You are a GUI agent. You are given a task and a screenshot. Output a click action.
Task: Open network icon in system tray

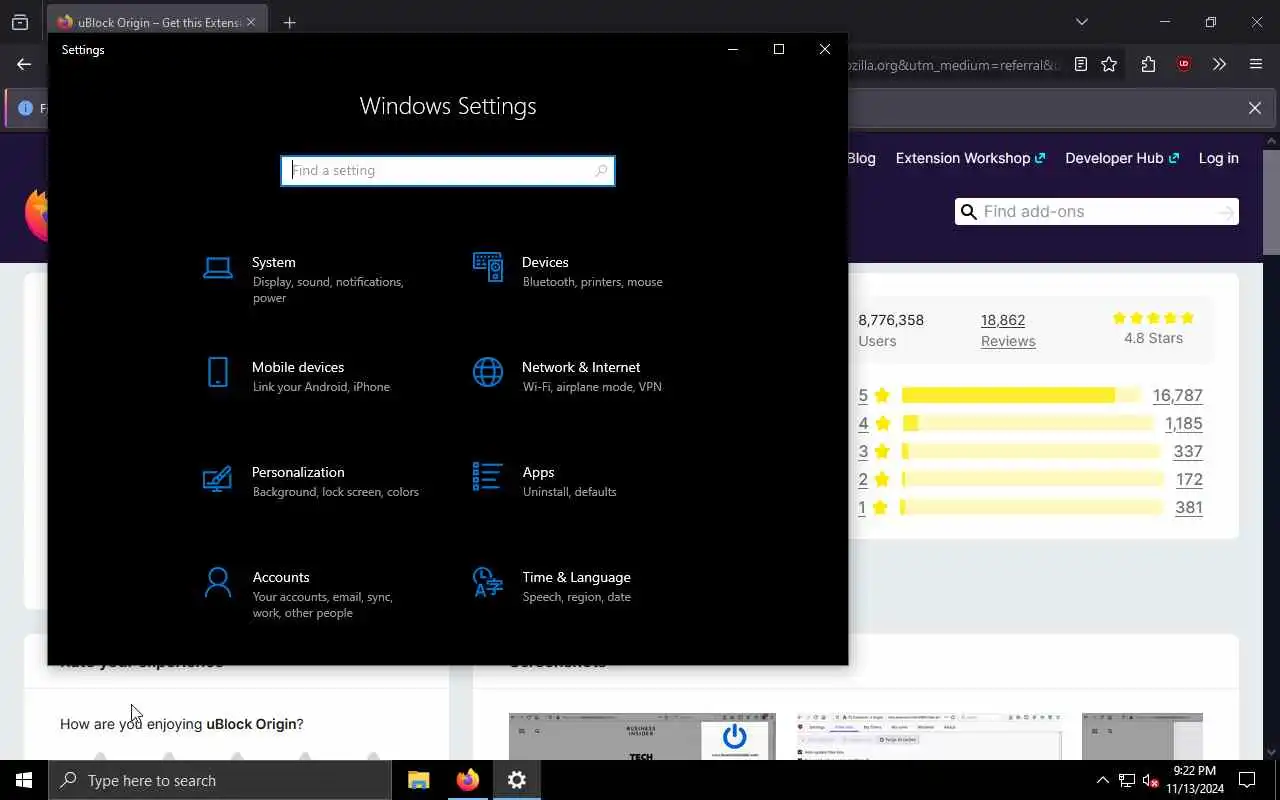(1127, 780)
